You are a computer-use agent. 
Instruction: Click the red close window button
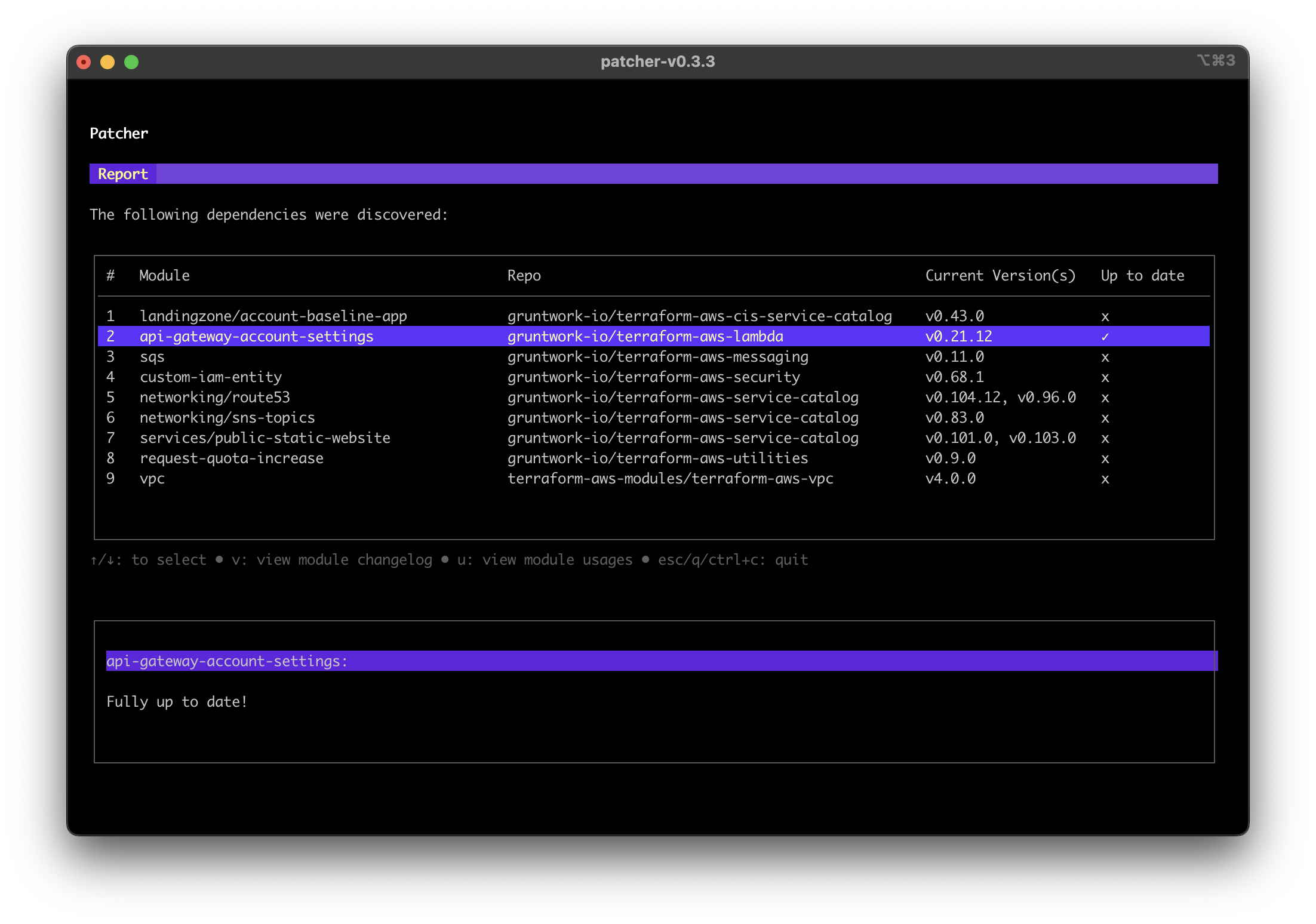click(x=84, y=62)
